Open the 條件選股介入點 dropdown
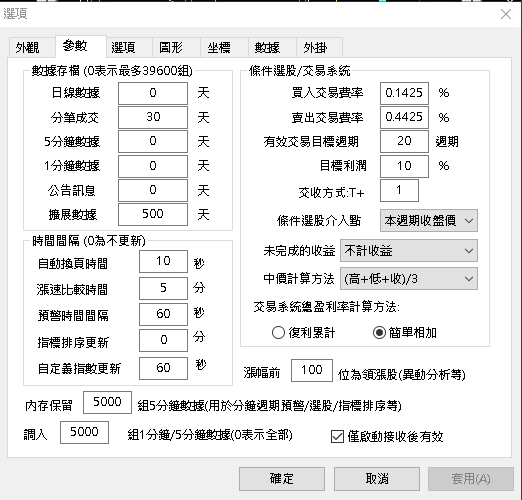The width and height of the screenshot is (522, 500). coord(429,220)
